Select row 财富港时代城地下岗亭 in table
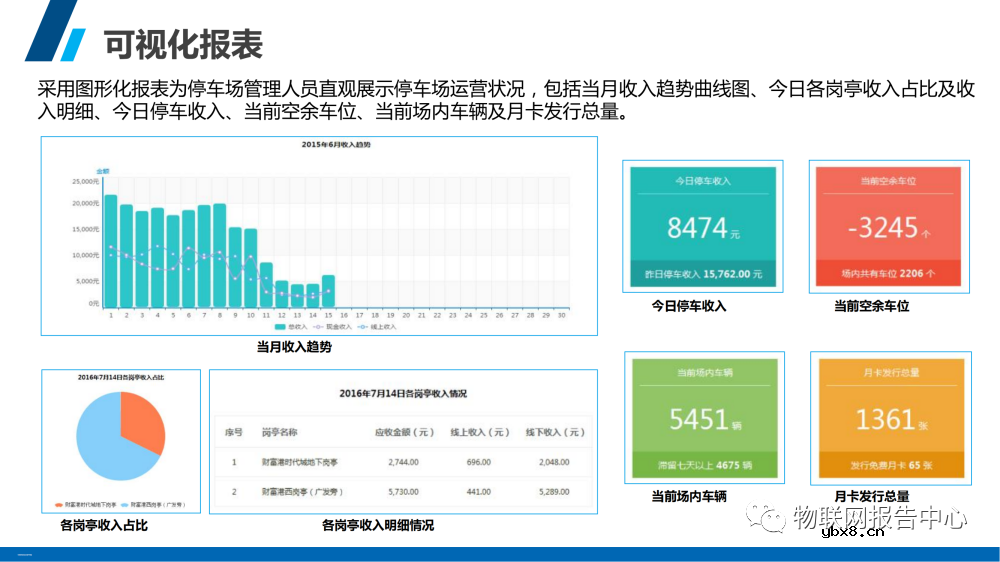The width and height of the screenshot is (1000, 562). tap(403, 462)
